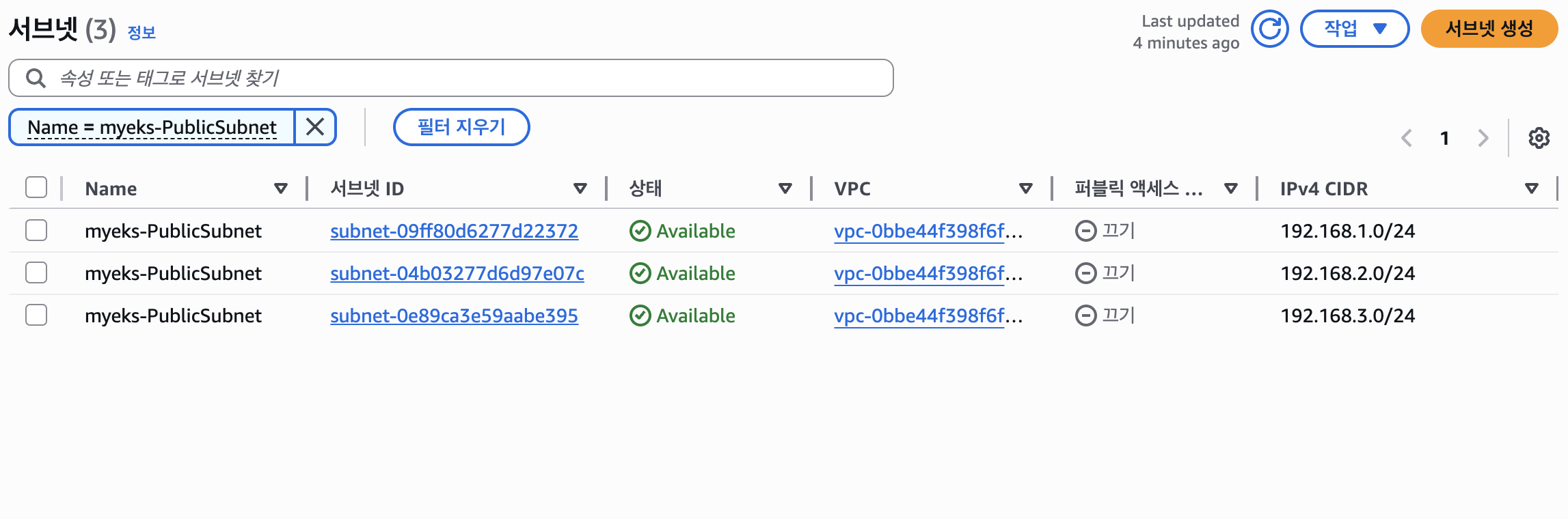Go to the previous page of results
This screenshot has height=519, width=1568.
coord(1406,138)
